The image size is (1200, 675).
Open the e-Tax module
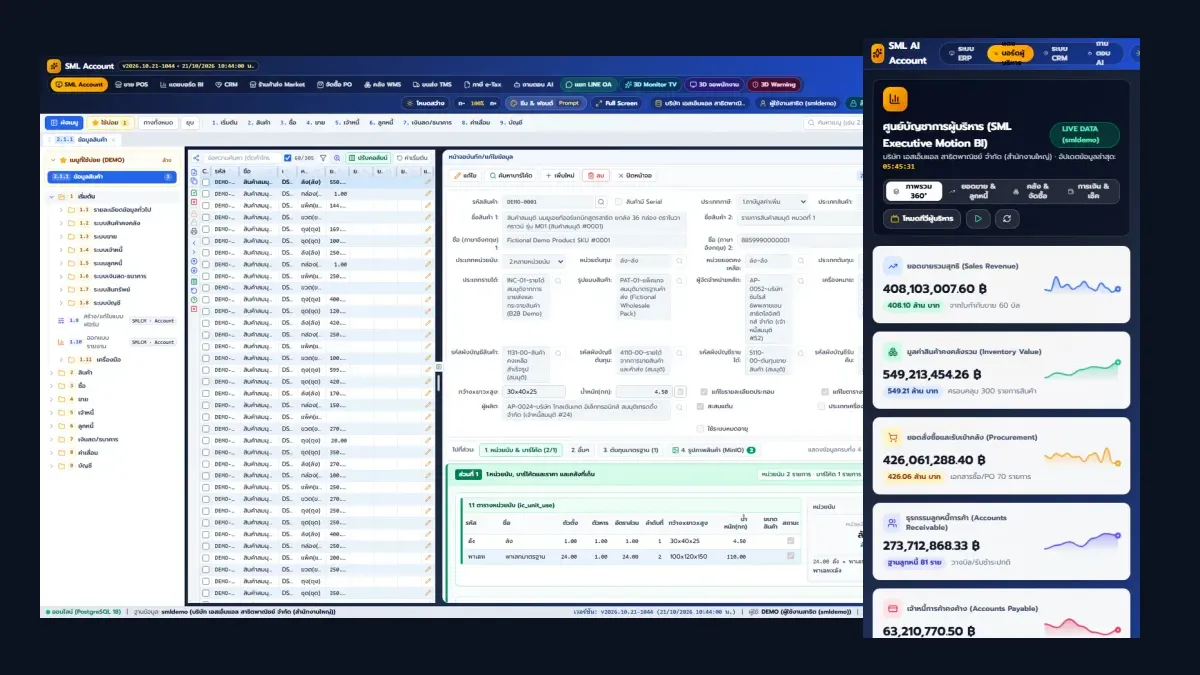point(484,85)
